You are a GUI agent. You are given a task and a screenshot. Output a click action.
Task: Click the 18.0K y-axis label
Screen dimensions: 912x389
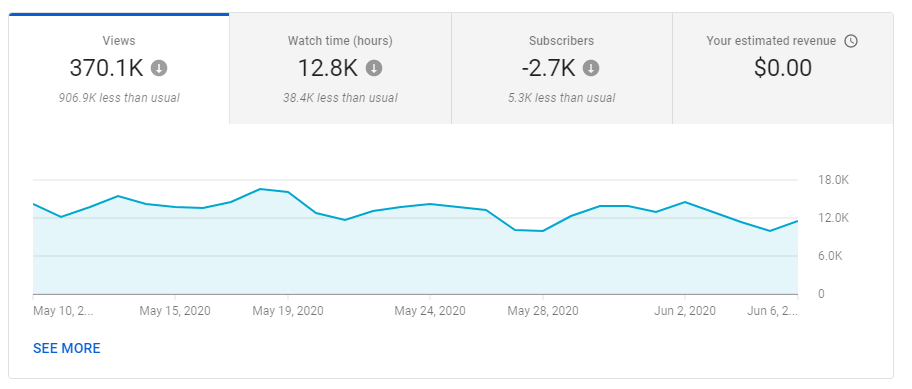[833, 180]
